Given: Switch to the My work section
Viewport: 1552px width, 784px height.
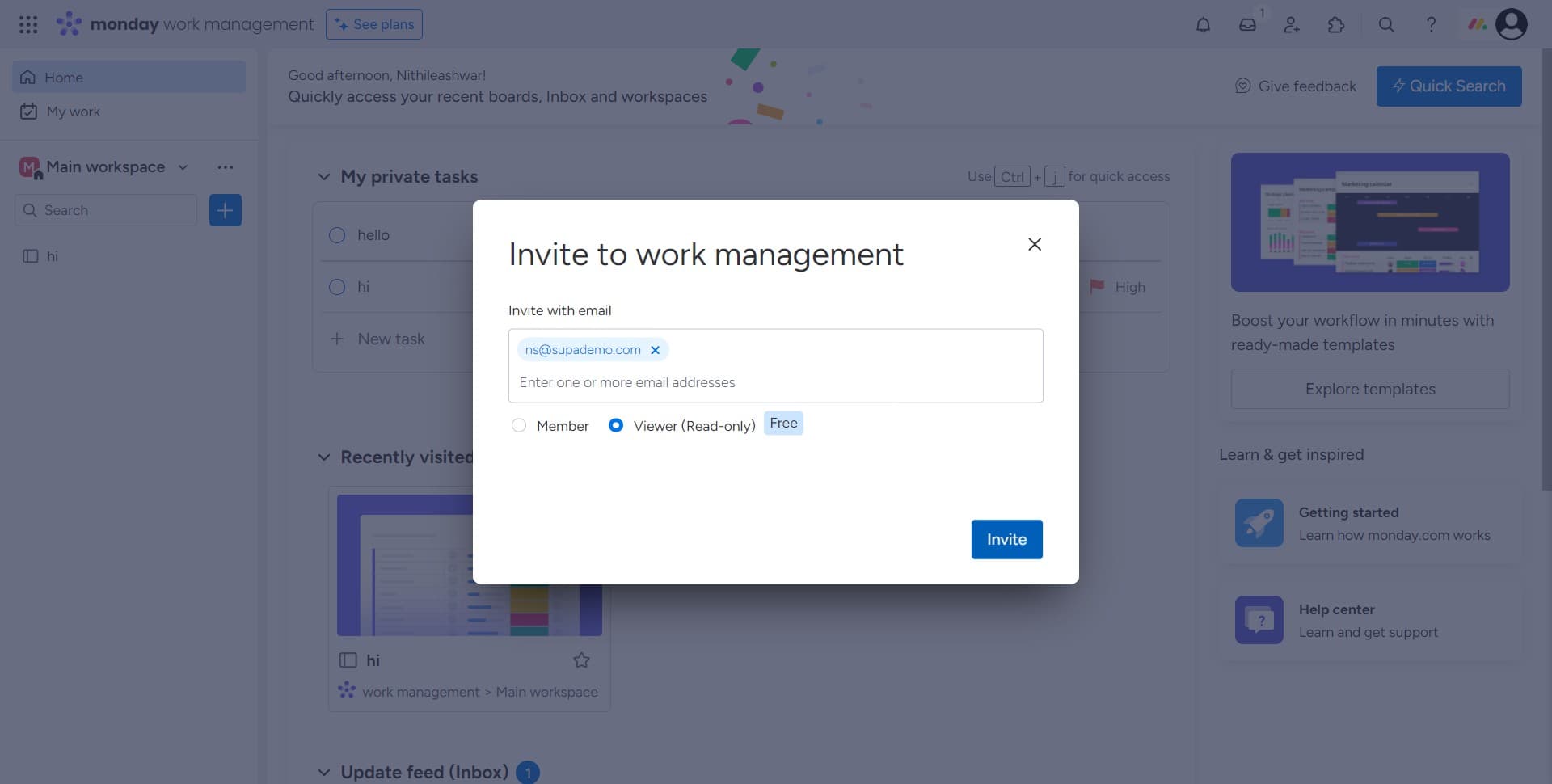Looking at the screenshot, I should point(74,112).
